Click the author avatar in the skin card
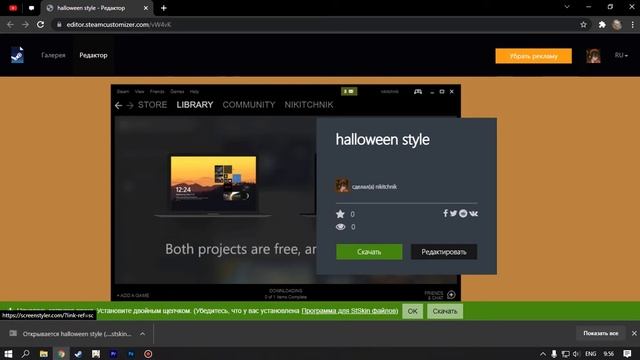Image resolution: width=640 pixels, height=360 pixels. point(342,186)
